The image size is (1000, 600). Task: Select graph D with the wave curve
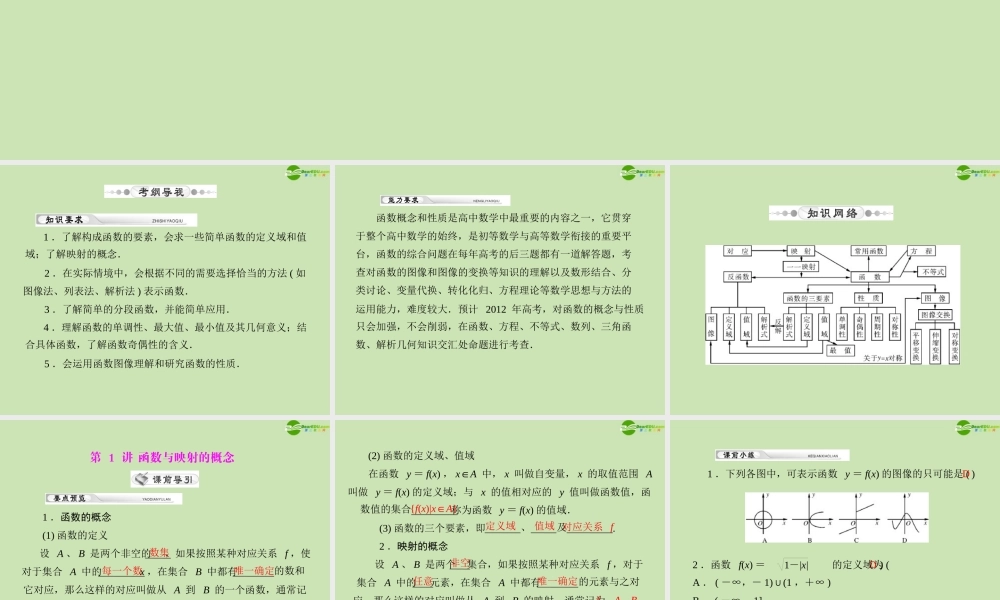[x=906, y=519]
